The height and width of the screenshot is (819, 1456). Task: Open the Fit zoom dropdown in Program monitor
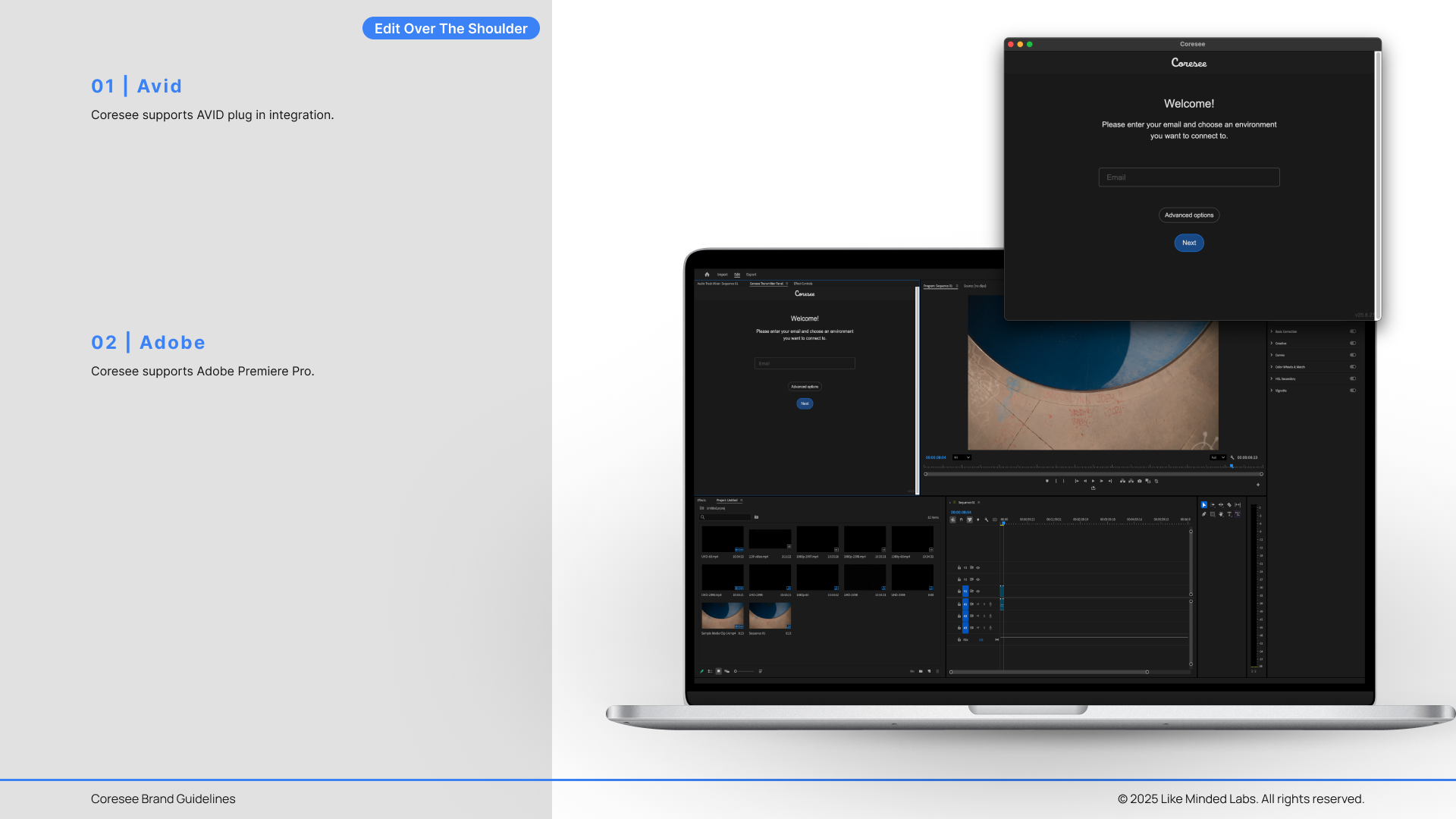point(962,457)
